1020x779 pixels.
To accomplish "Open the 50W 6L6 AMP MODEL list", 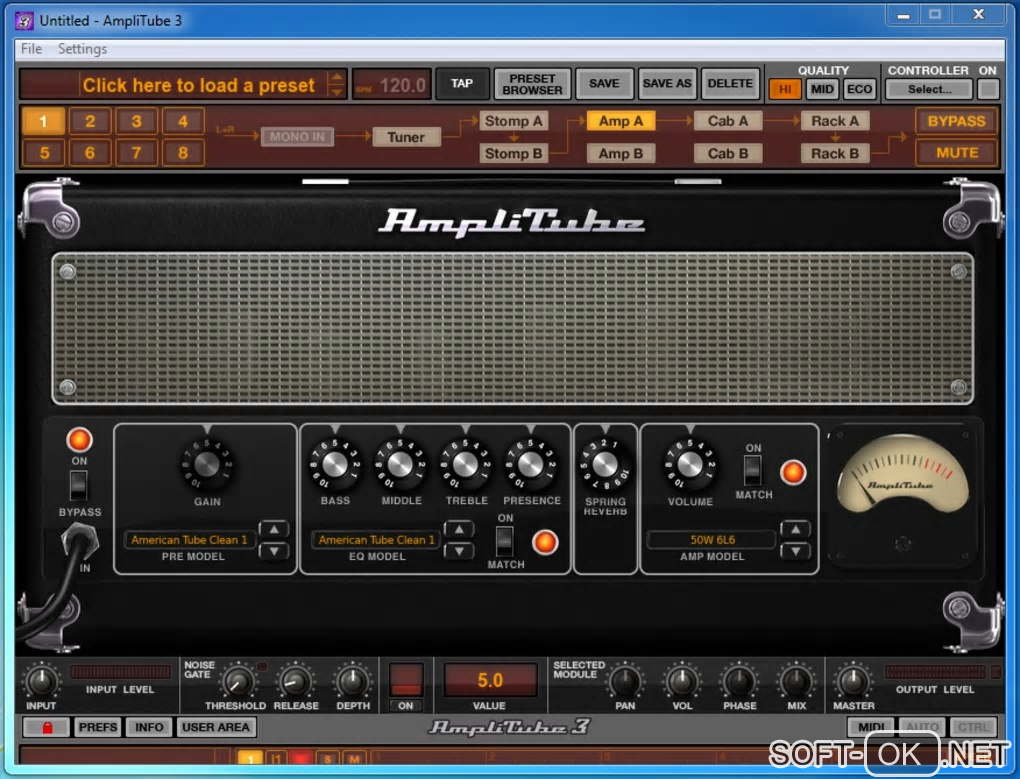I will click(712, 540).
